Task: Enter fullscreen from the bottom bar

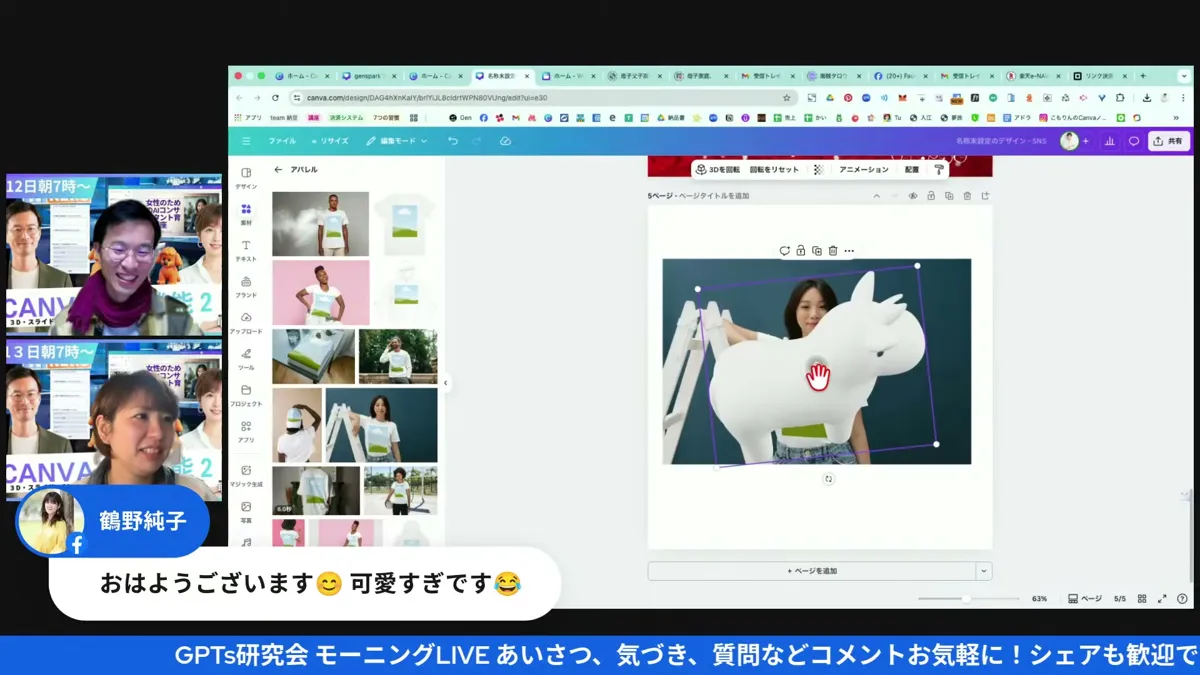Action: pos(1162,599)
